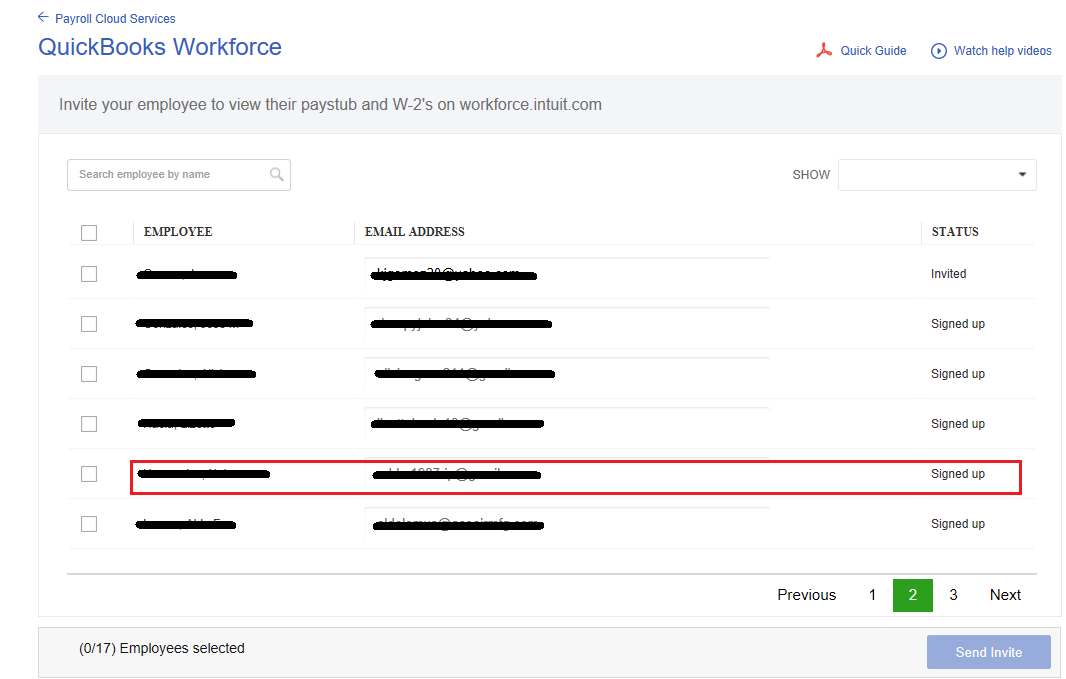
Task: Click the play icon next to Watch help videos
Action: tap(938, 50)
